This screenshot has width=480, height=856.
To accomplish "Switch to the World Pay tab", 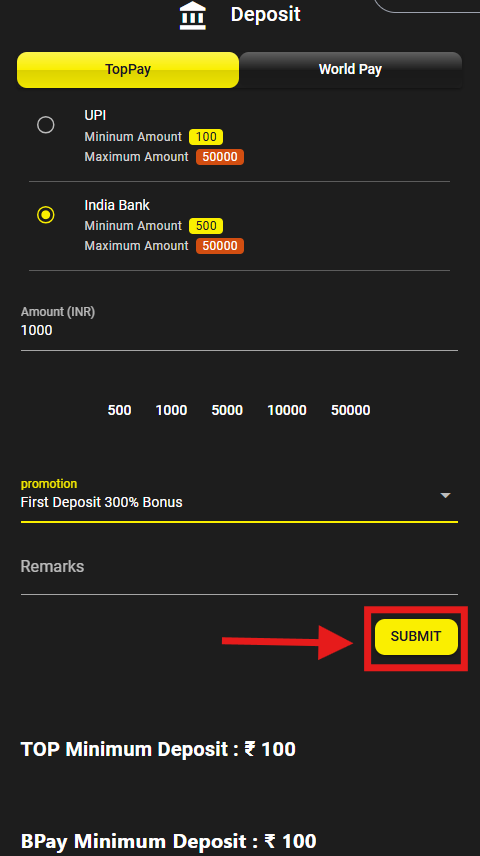I will coord(350,70).
